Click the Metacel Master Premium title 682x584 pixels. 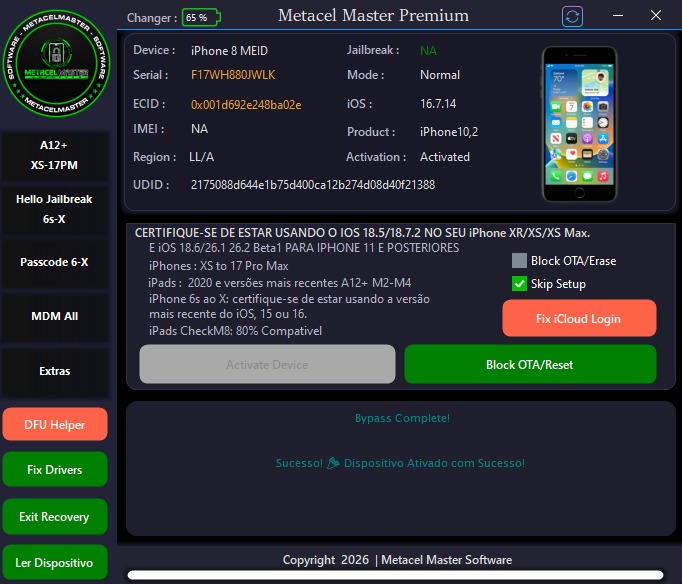click(x=373, y=16)
